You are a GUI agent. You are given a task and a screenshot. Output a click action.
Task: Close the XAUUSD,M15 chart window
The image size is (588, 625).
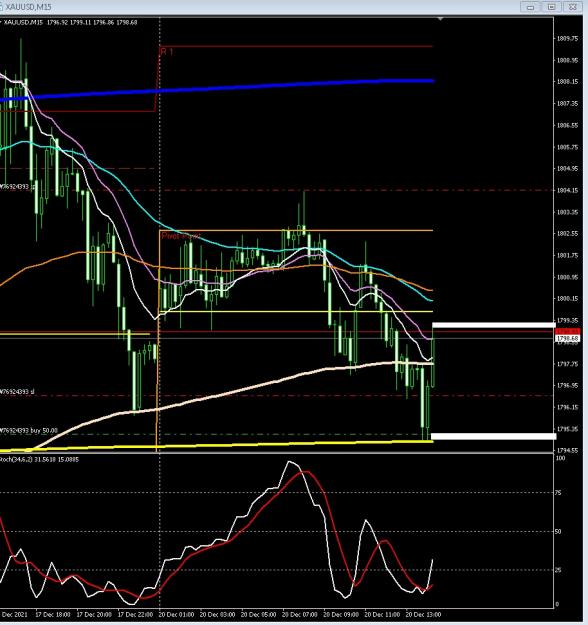coord(572,7)
